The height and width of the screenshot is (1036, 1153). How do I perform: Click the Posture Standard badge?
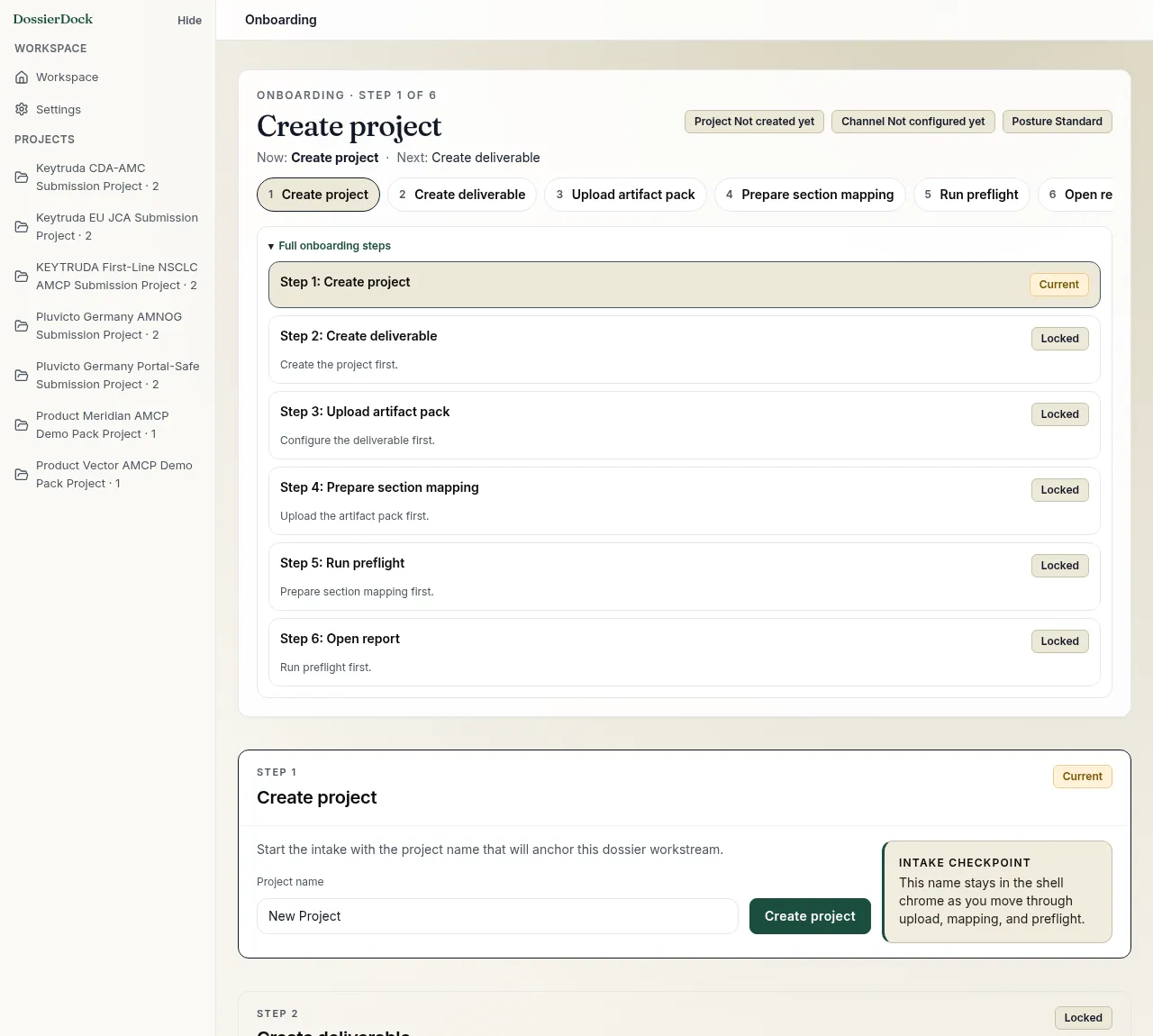pyautogui.click(x=1057, y=122)
